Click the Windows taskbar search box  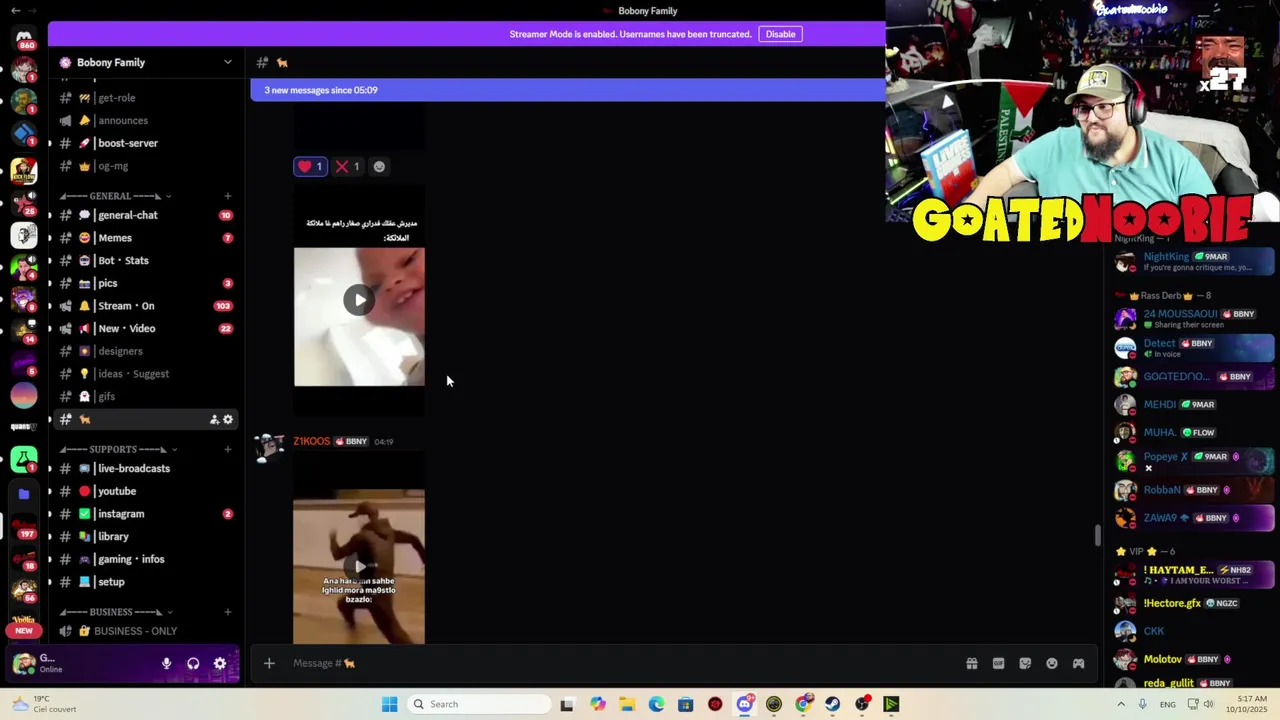tap(480, 704)
